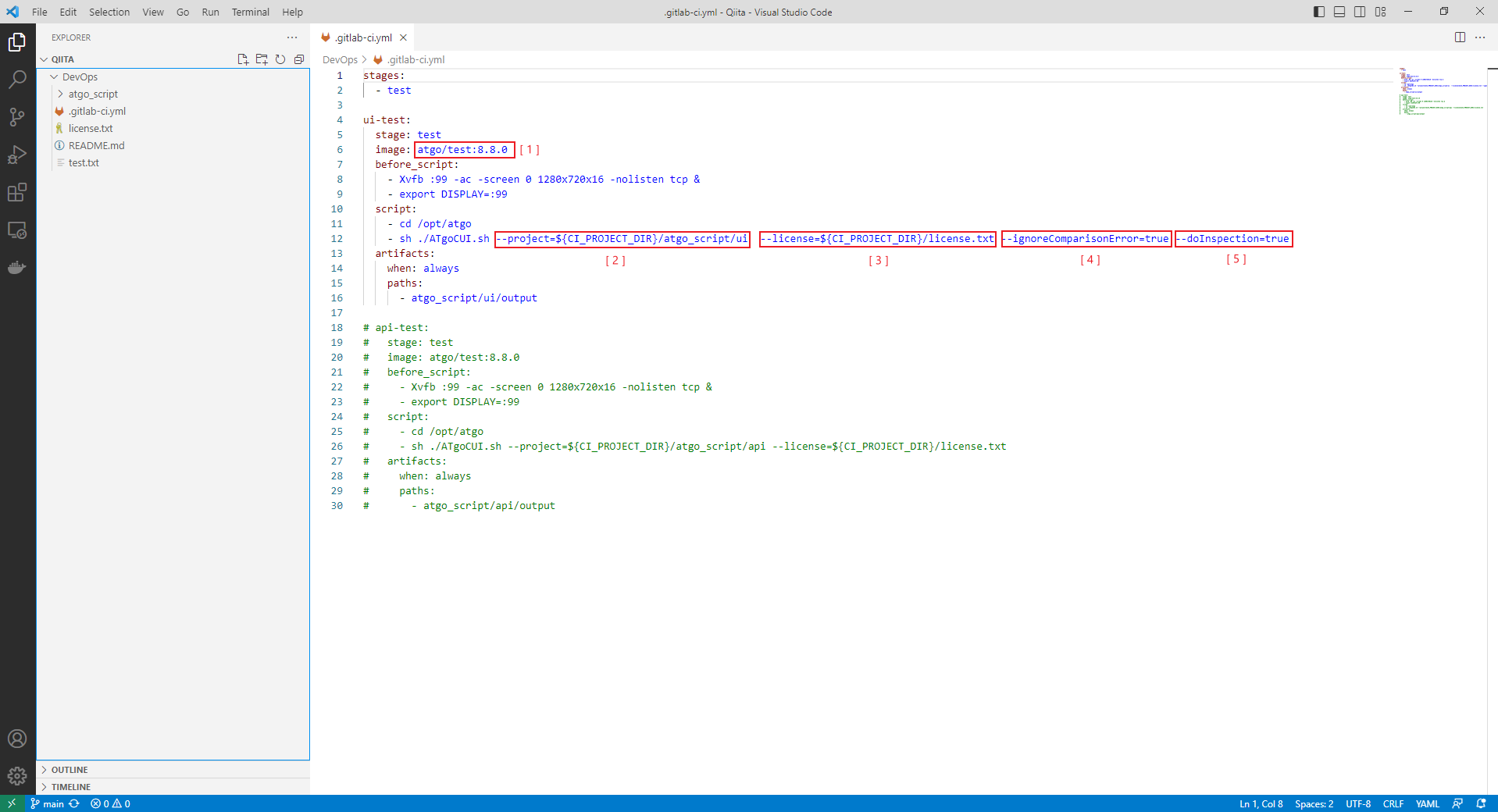Click the commented '# api-test:' line
Screen dimensions: 1498x812
pyautogui.click(x=396, y=328)
